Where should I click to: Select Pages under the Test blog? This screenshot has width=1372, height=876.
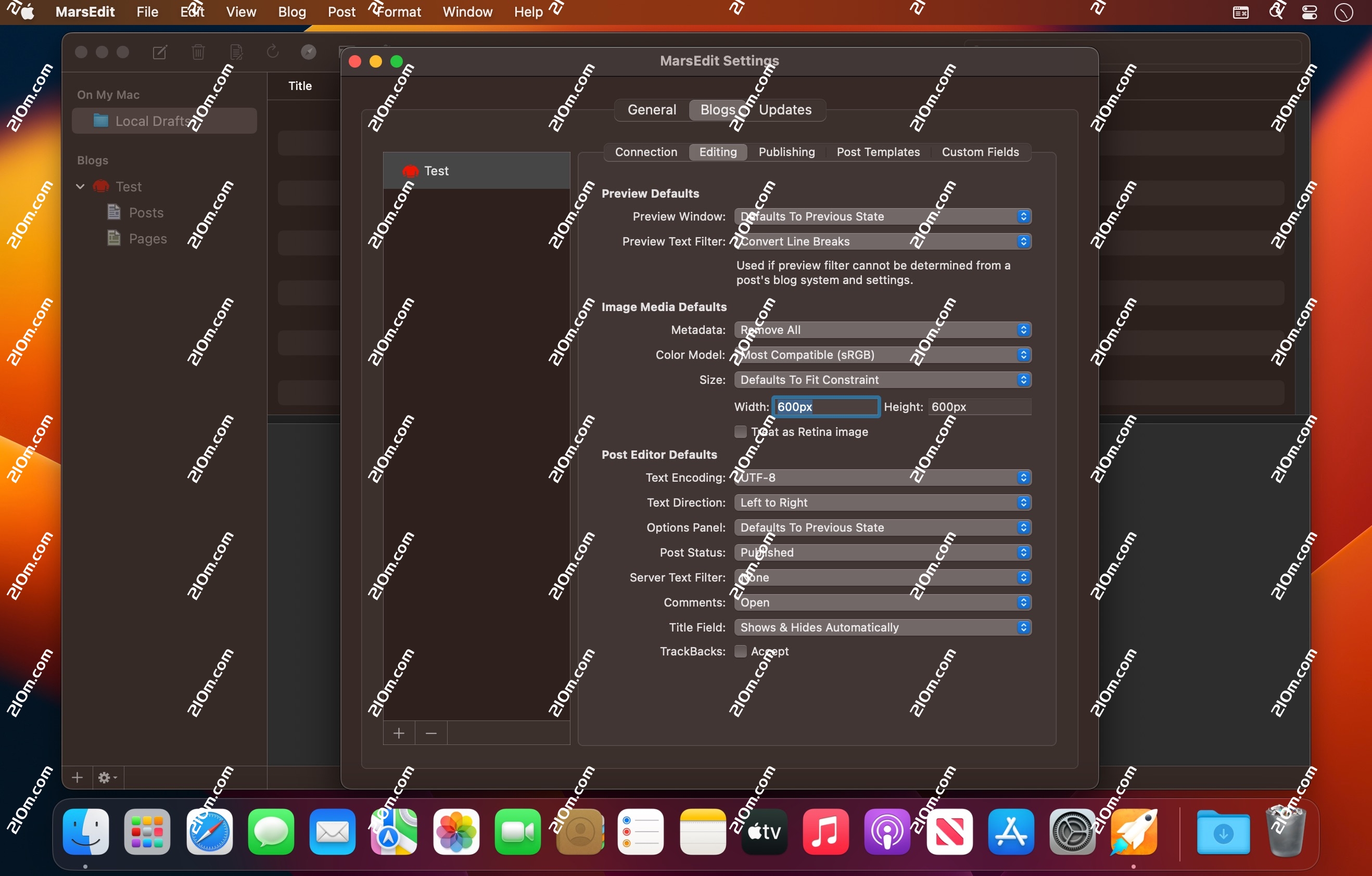coord(147,238)
